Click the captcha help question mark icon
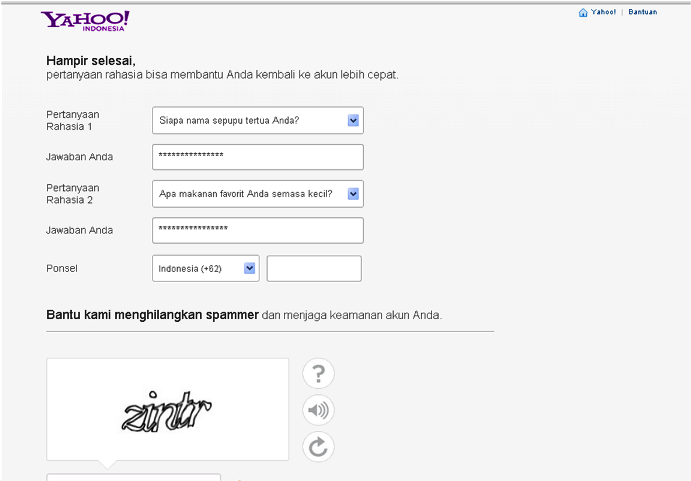 pos(318,373)
